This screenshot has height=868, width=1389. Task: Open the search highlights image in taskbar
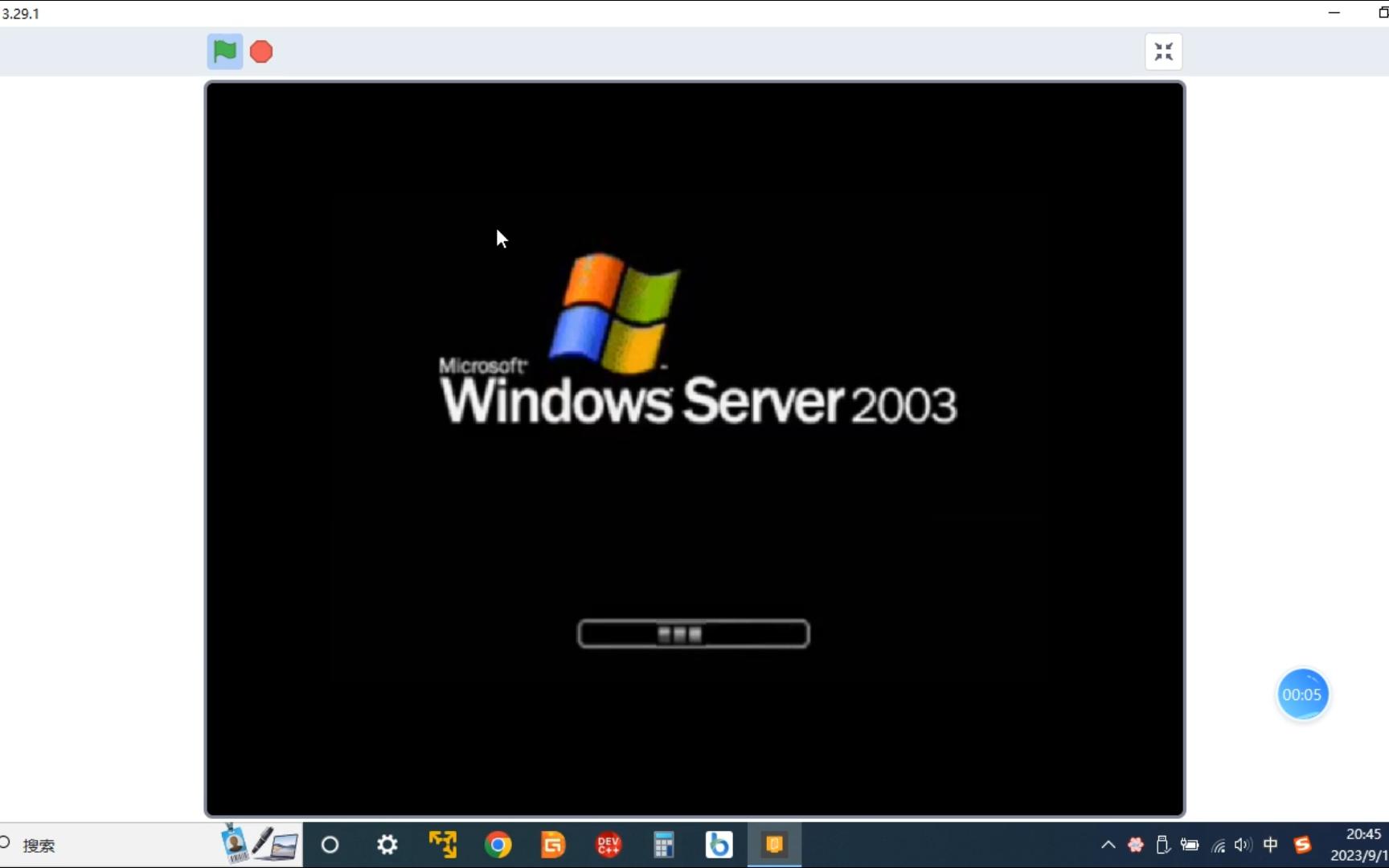(x=259, y=844)
